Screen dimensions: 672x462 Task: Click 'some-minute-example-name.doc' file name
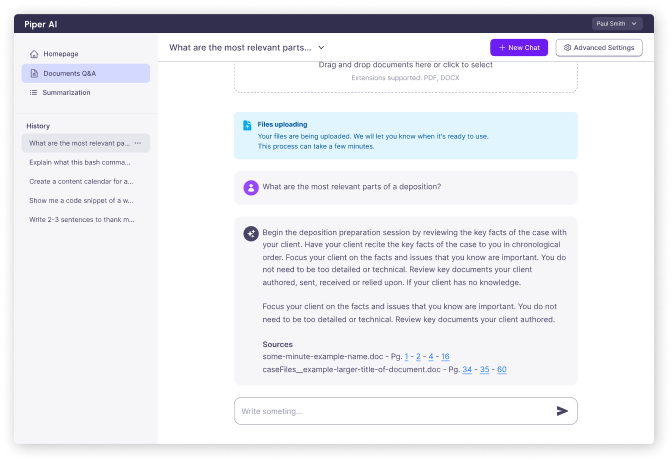323,357
